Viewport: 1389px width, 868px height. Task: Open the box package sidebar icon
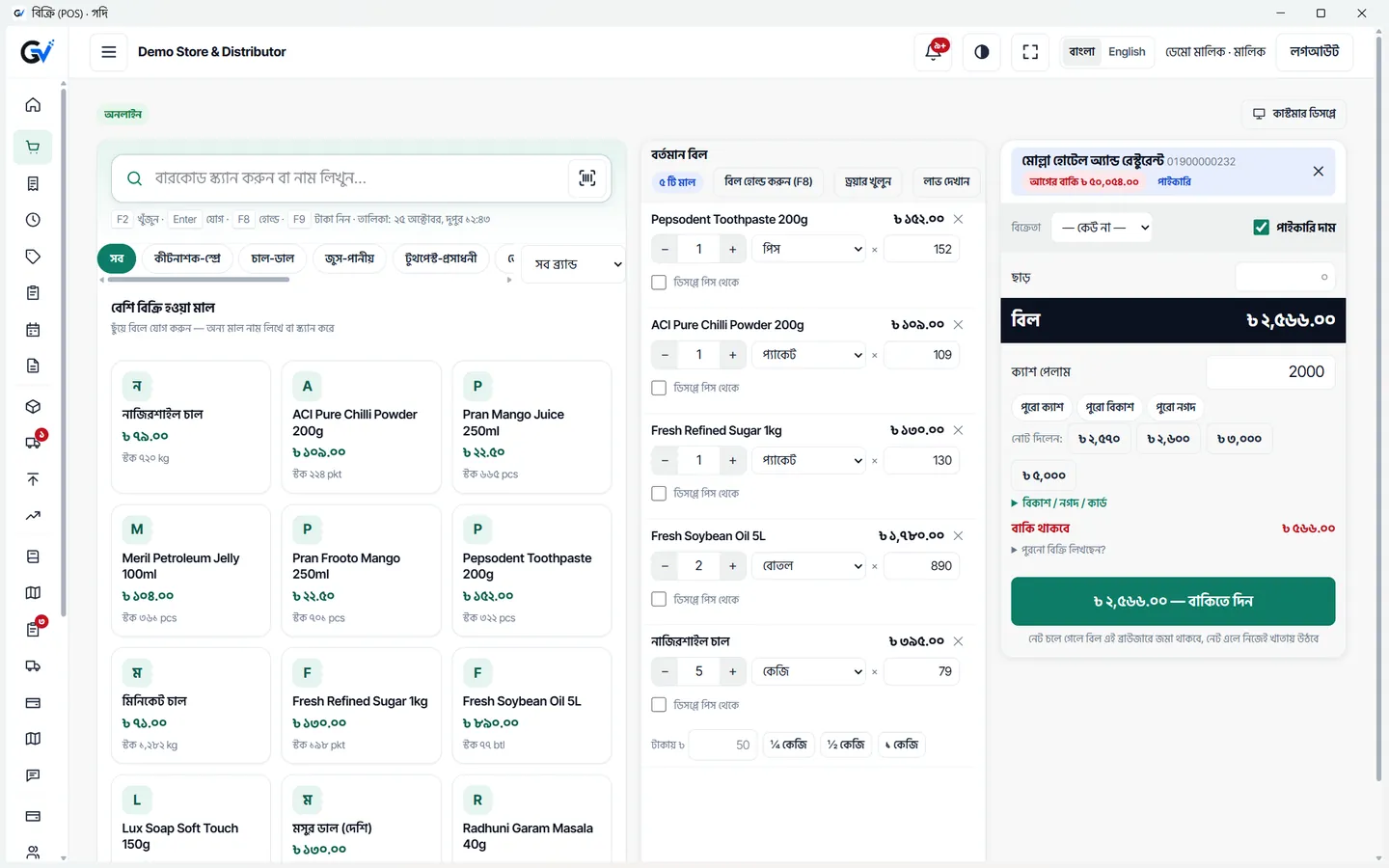point(33,406)
